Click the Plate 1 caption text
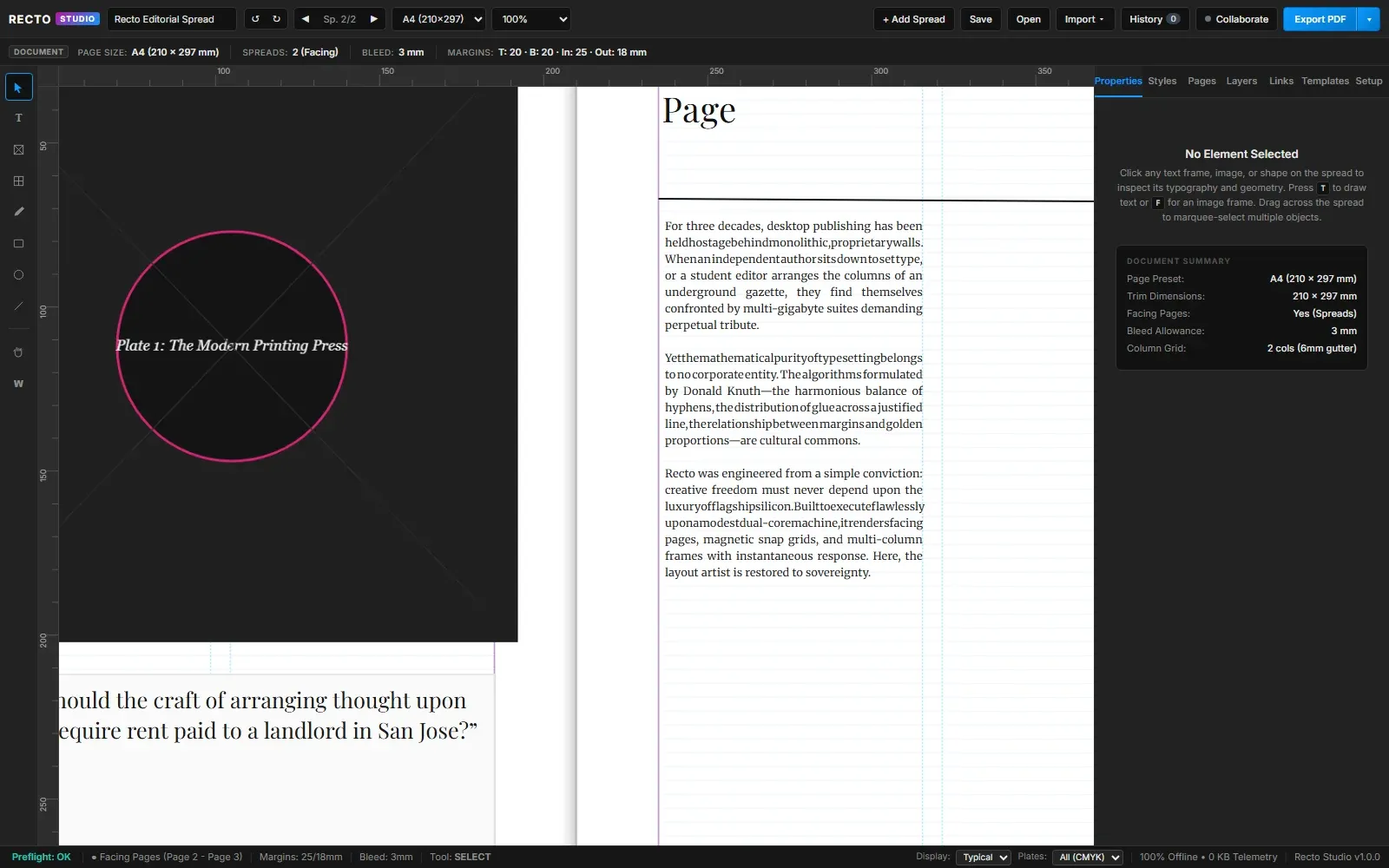This screenshot has height=868, width=1389. point(232,345)
